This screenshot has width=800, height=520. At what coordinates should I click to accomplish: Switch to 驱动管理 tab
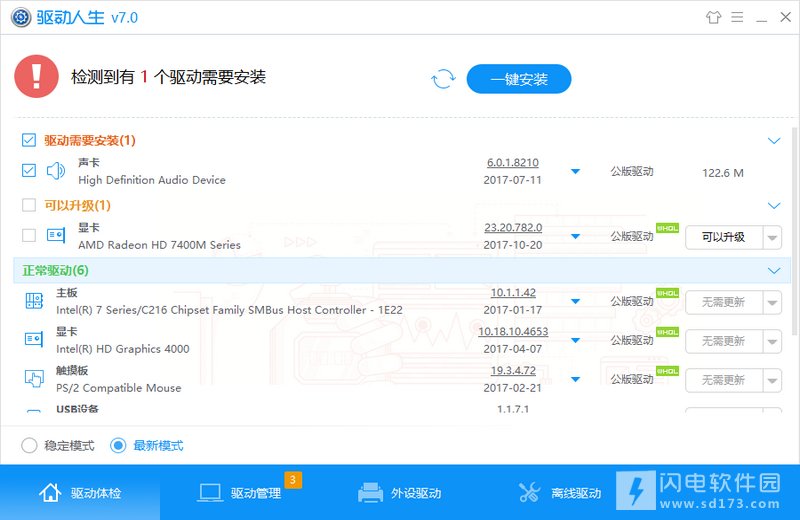click(240, 493)
